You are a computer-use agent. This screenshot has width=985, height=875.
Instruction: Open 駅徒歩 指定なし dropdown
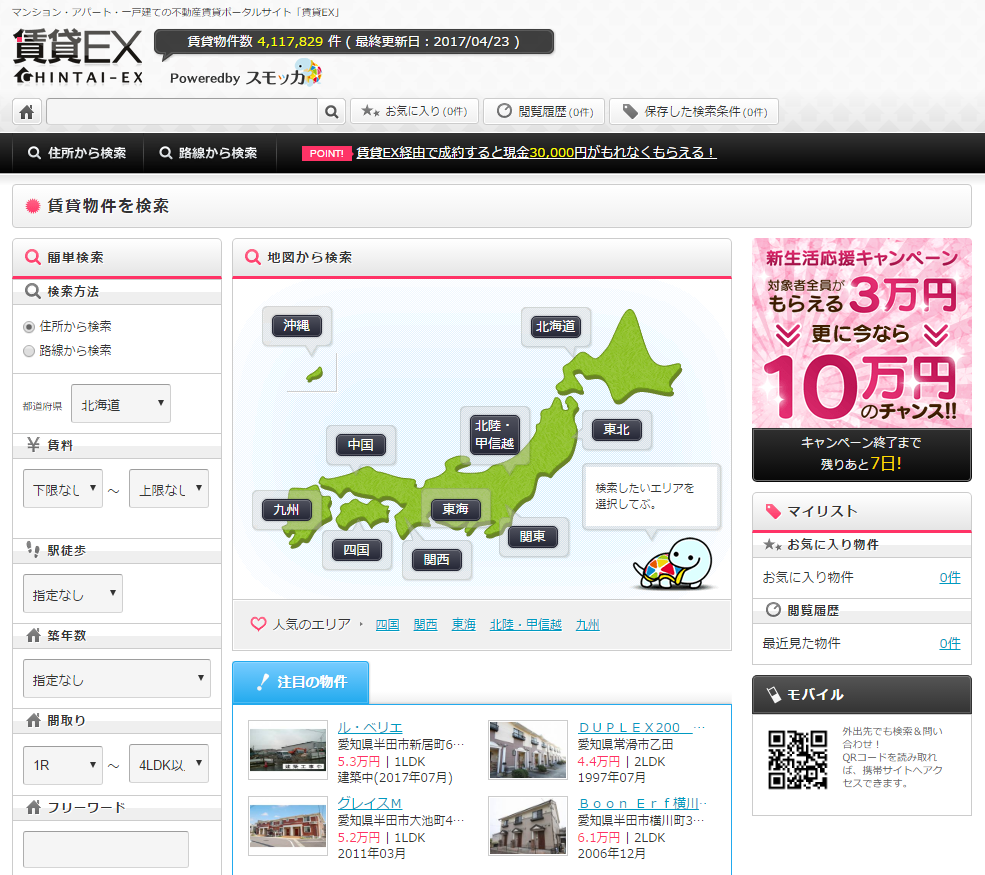click(x=73, y=593)
